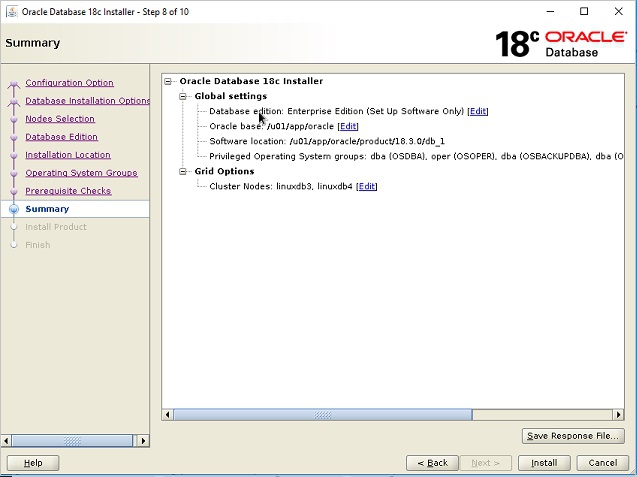
Task: Open Help for the installer
Action: tap(33, 463)
